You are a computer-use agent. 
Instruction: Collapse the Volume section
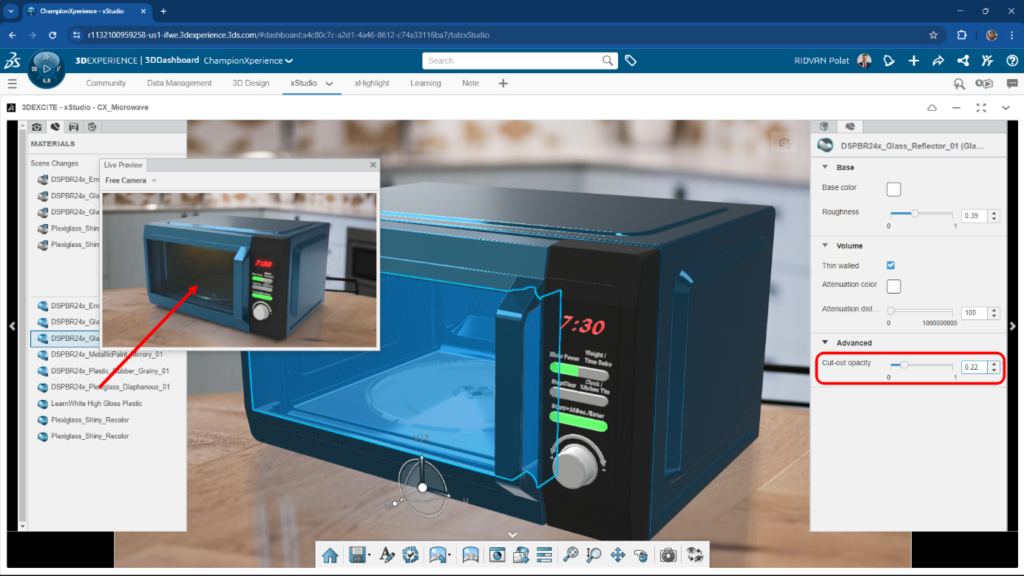tap(825, 246)
